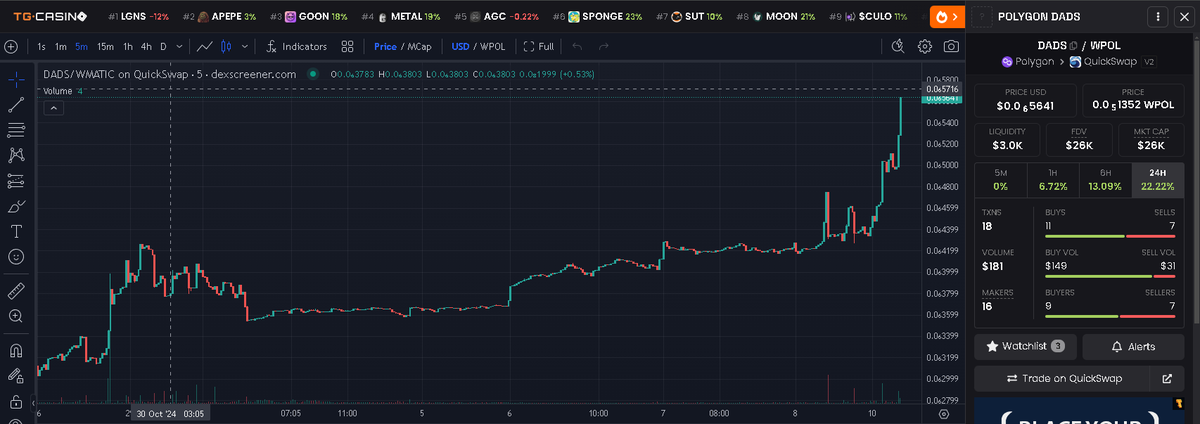Viewport: 1200px width, 424px height.
Task: Switch chart to Price view
Action: [x=385, y=46]
